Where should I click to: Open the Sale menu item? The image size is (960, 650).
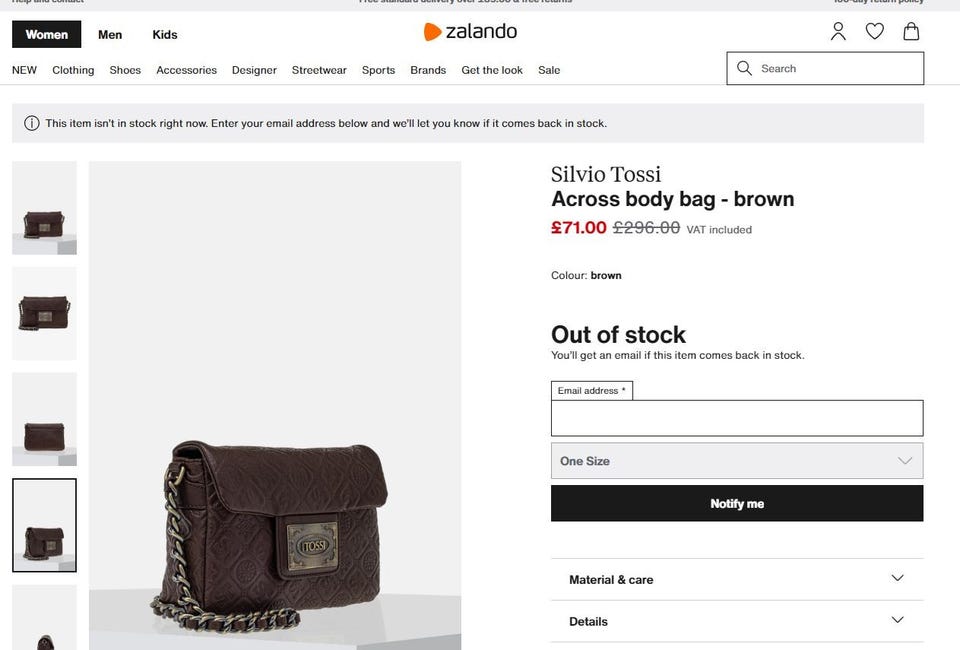549,70
